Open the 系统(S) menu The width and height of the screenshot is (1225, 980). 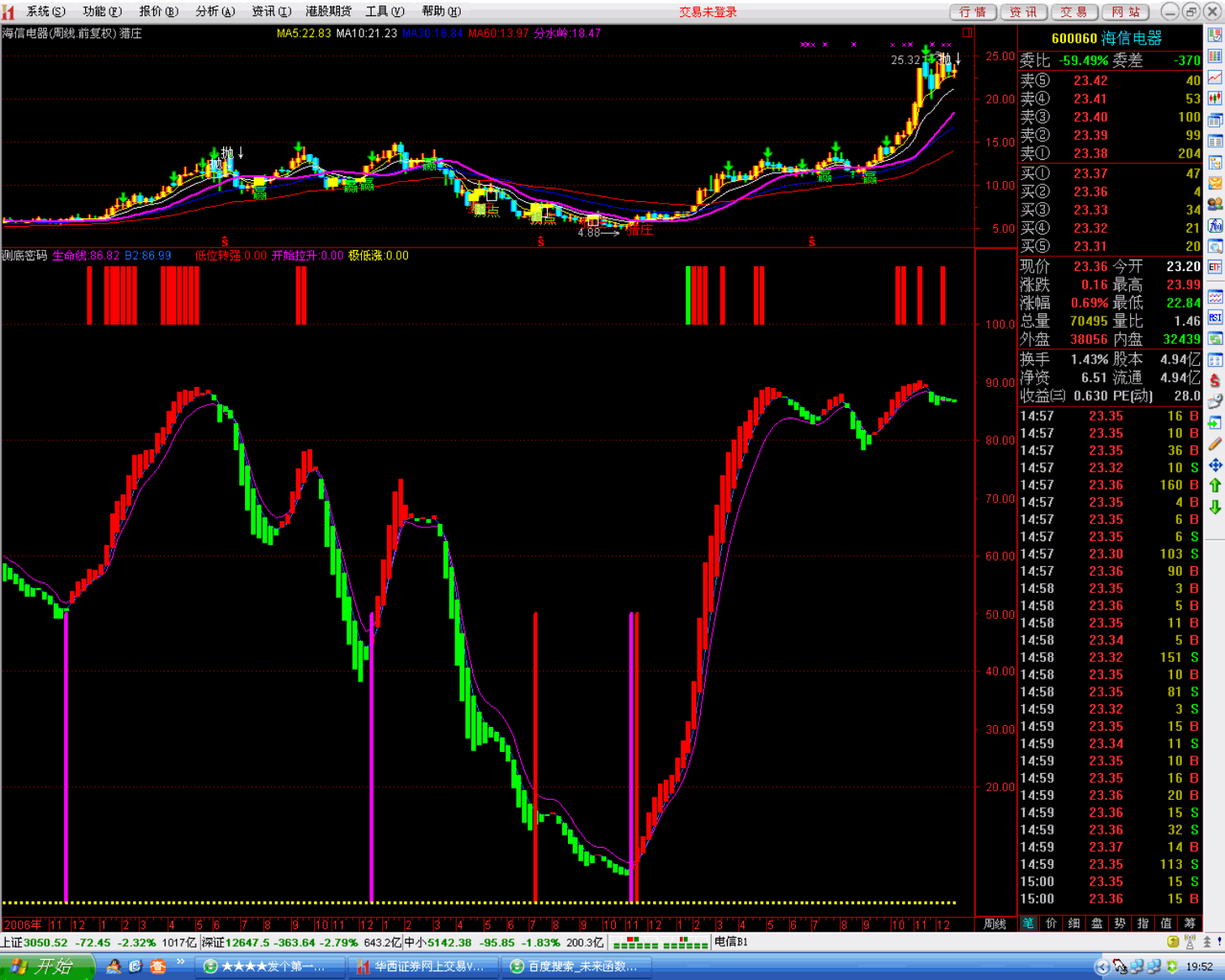click(x=45, y=11)
